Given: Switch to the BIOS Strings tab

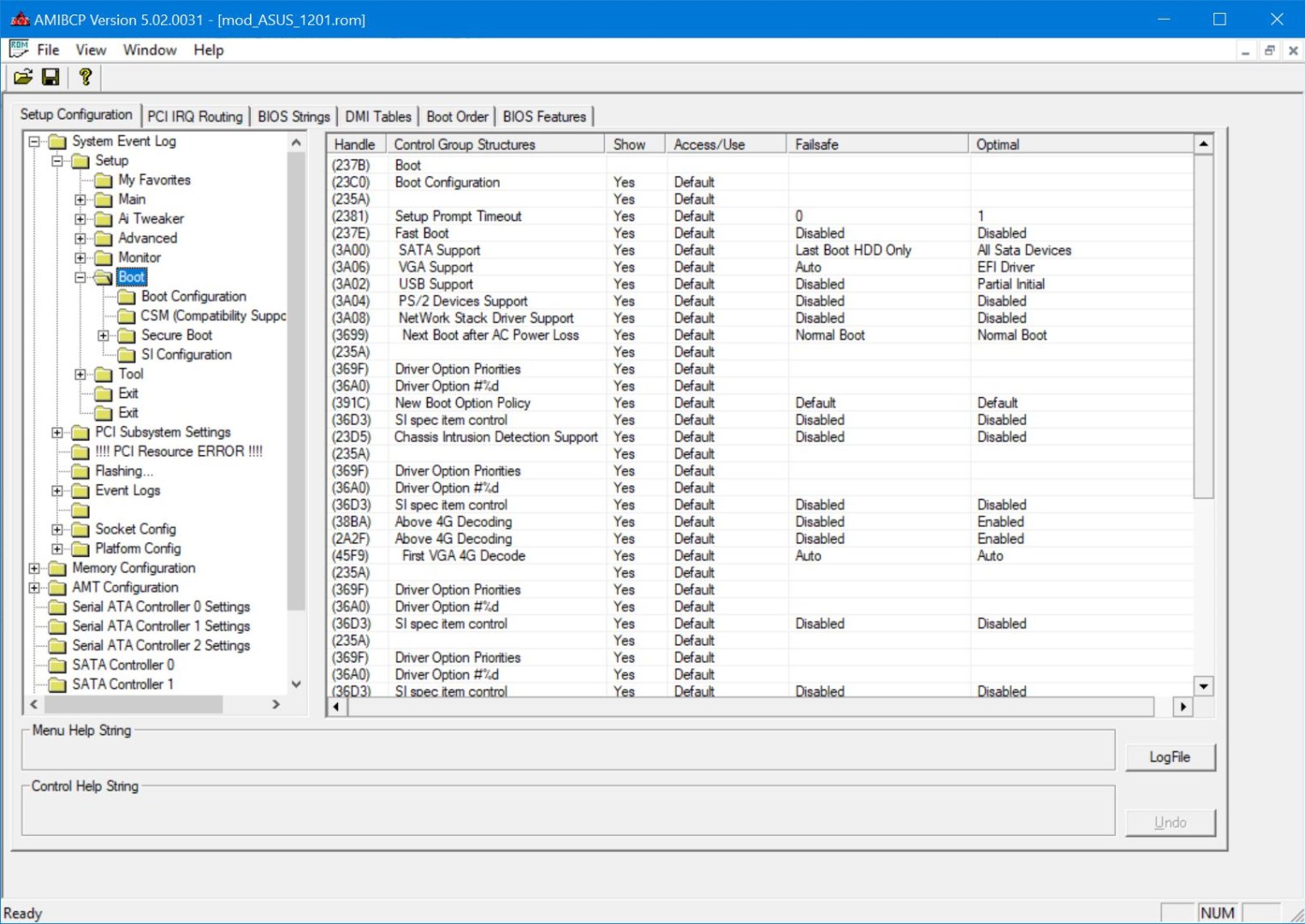Looking at the screenshot, I should coord(294,116).
